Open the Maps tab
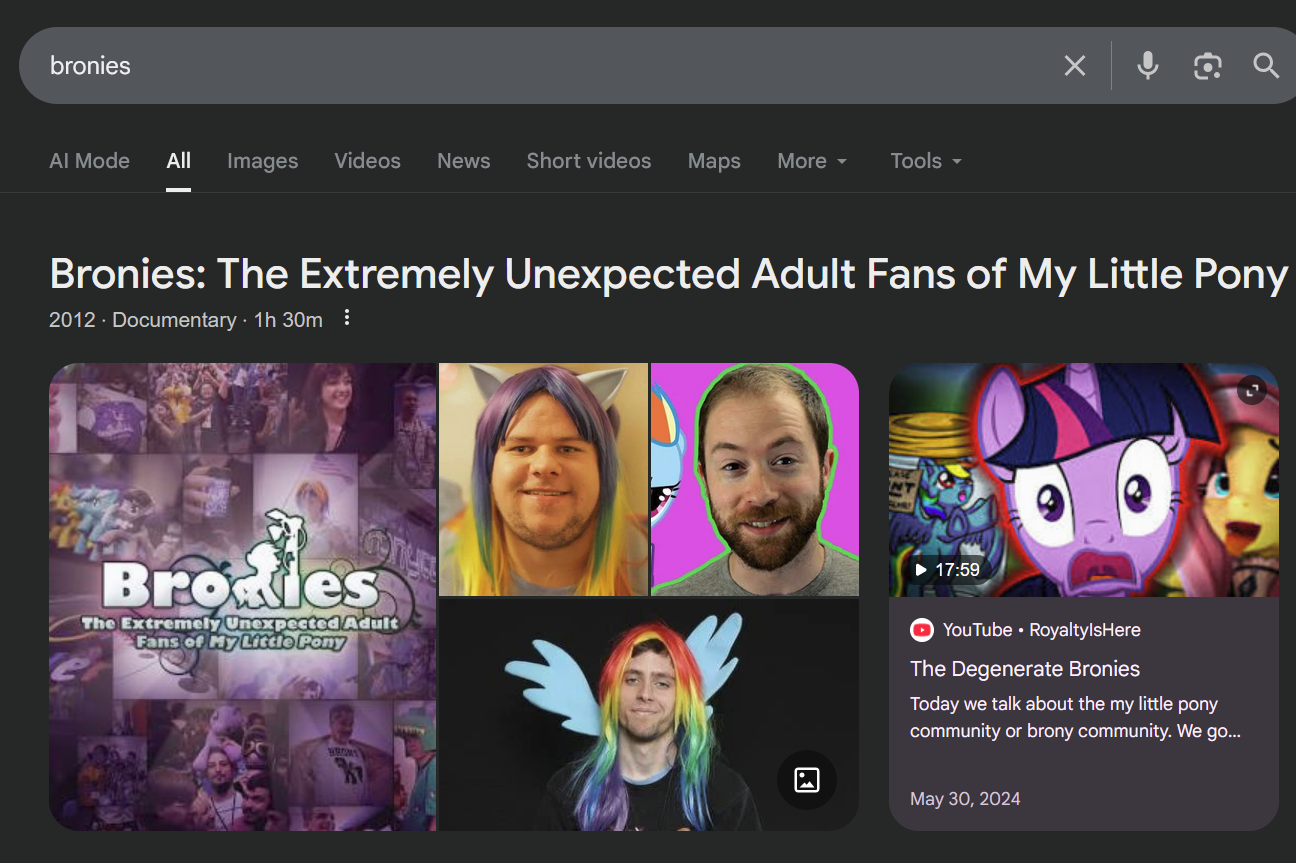 714,161
